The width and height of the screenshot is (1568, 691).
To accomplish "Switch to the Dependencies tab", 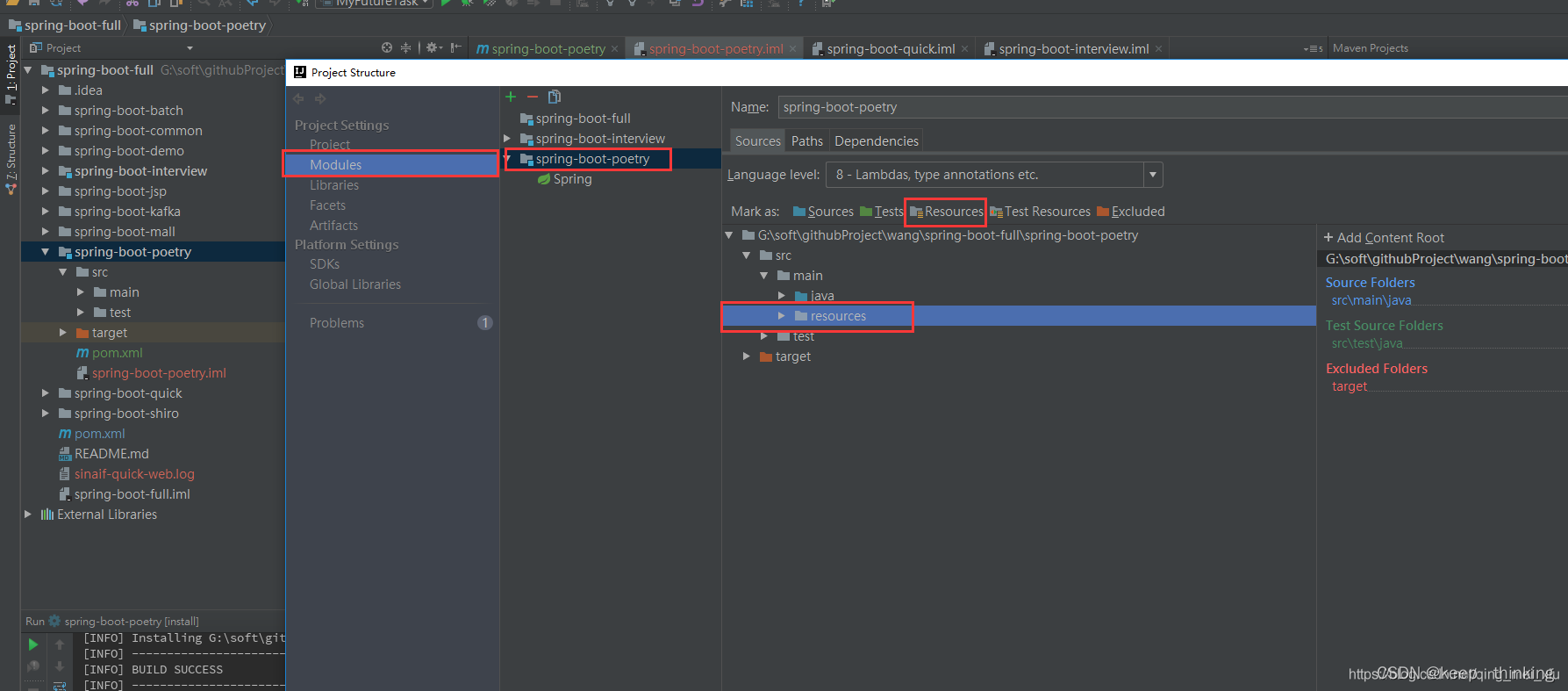I will (x=877, y=140).
